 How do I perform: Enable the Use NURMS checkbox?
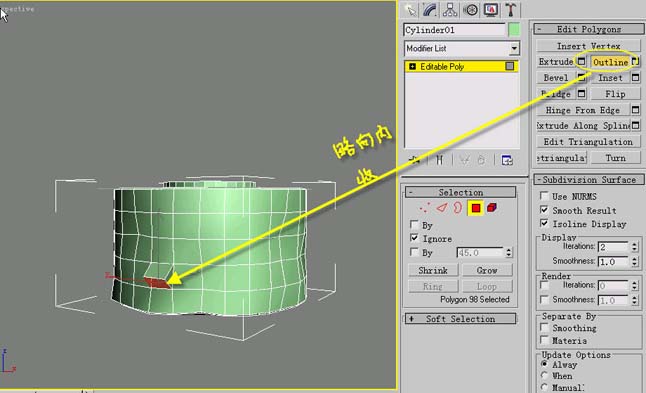point(544,196)
